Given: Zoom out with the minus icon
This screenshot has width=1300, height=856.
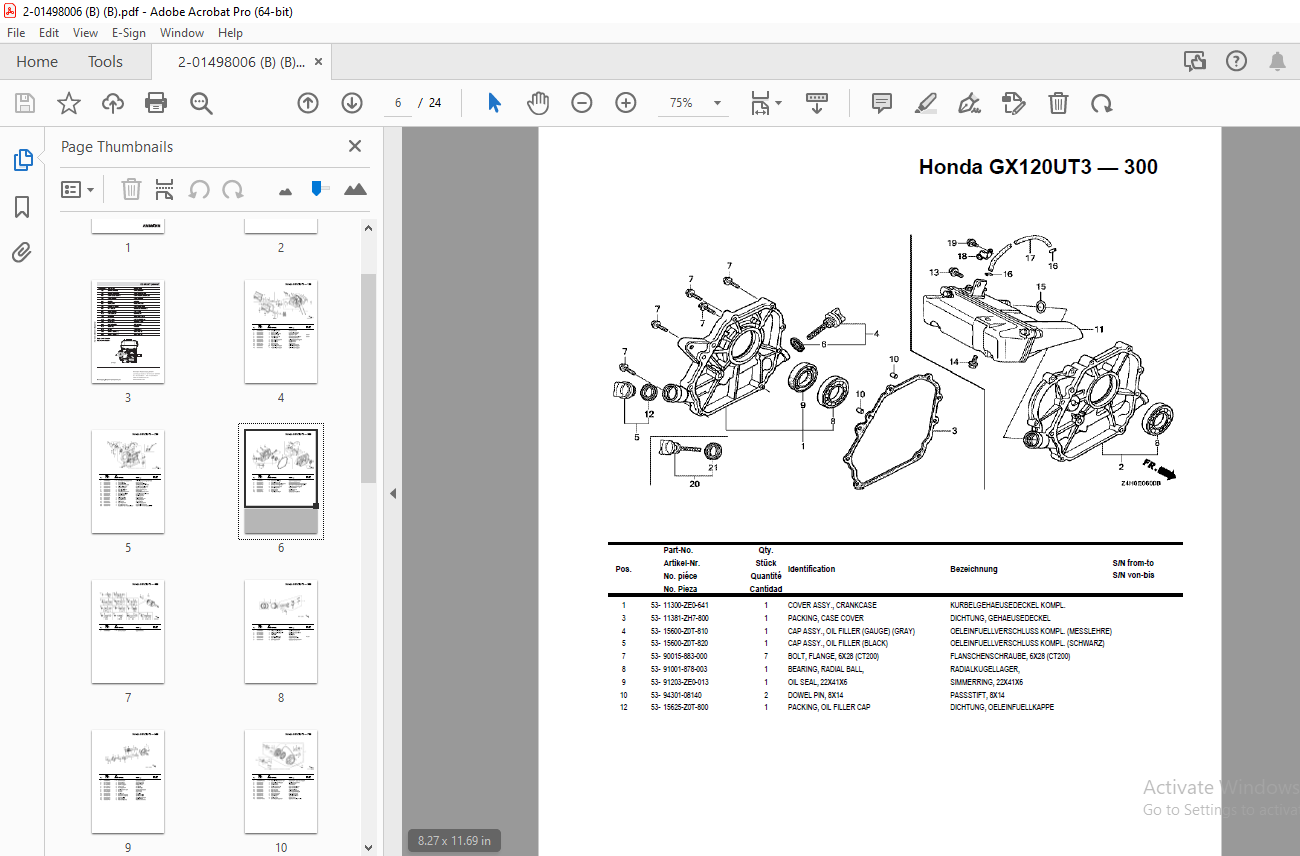Looking at the screenshot, I should point(582,103).
